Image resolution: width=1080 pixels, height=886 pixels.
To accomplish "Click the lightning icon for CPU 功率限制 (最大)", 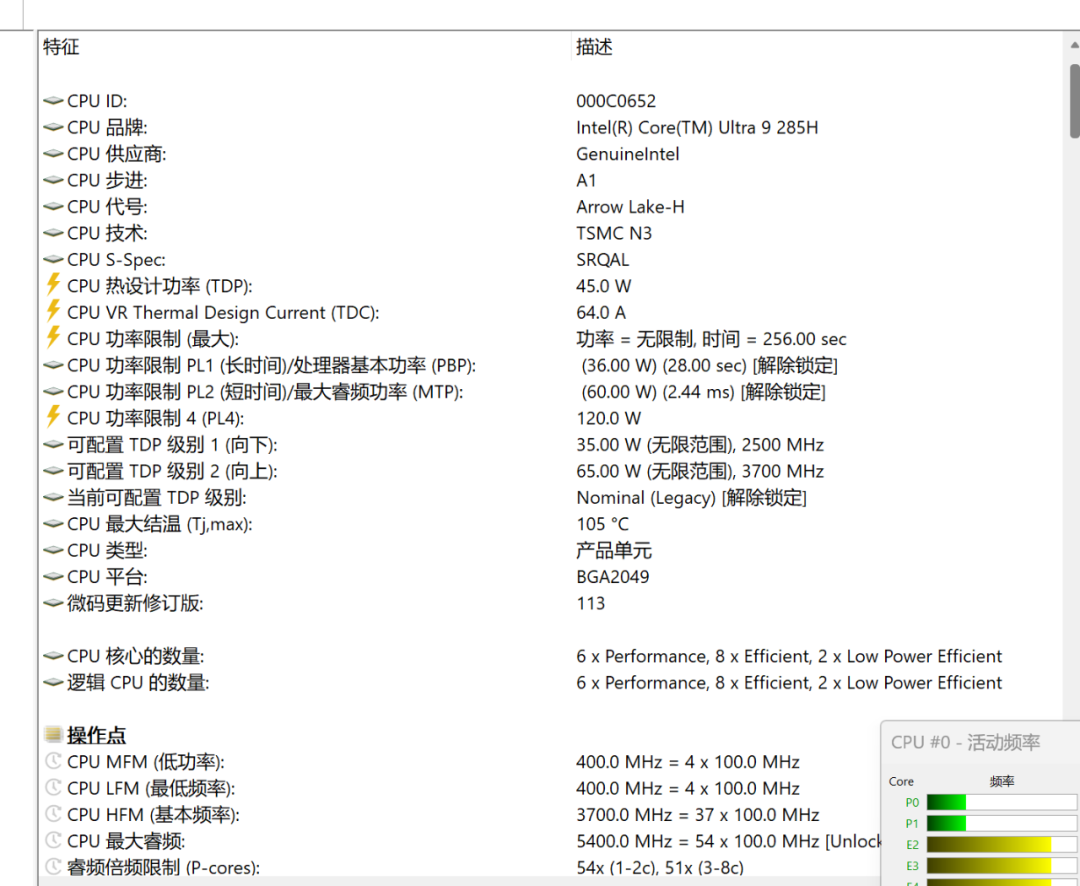I will click(53, 338).
